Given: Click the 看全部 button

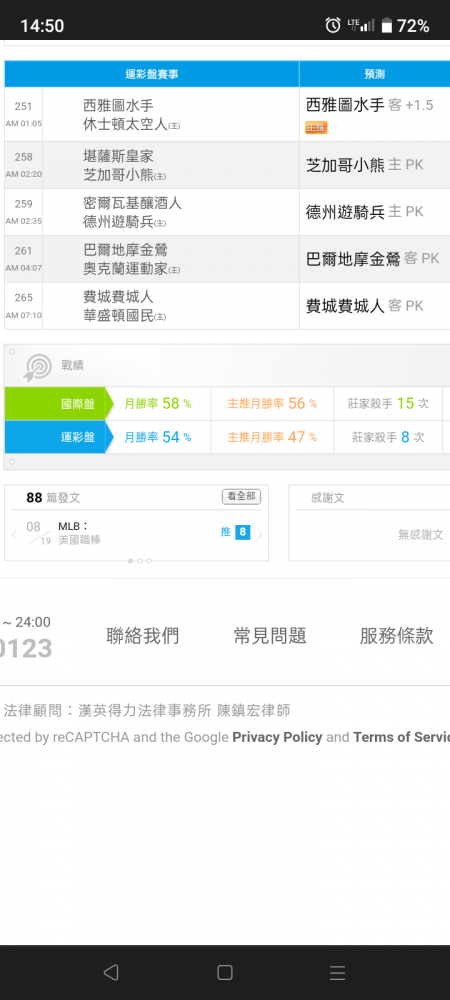Looking at the screenshot, I should click(x=242, y=497).
